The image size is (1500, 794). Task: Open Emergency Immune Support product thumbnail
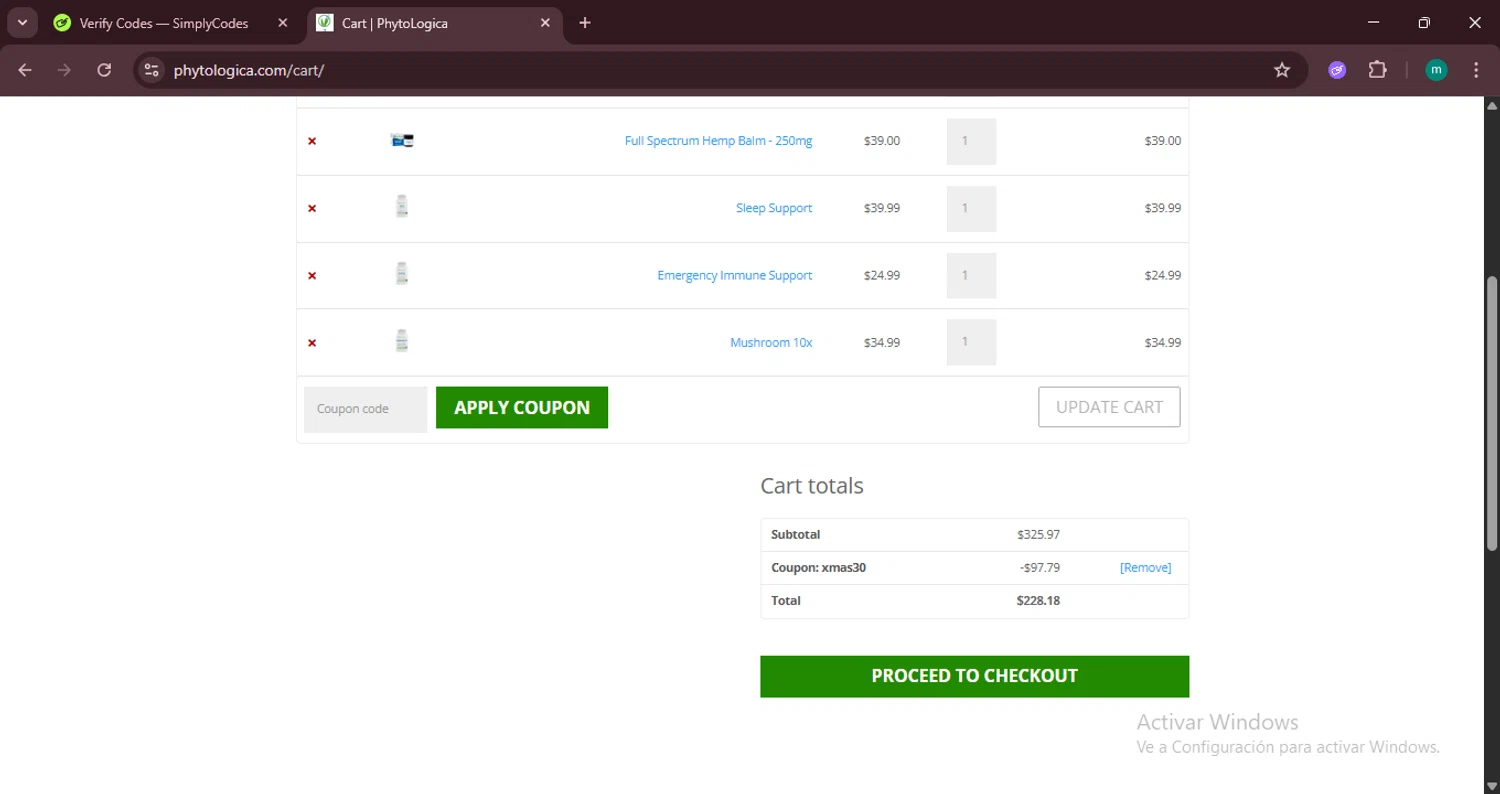(x=402, y=273)
